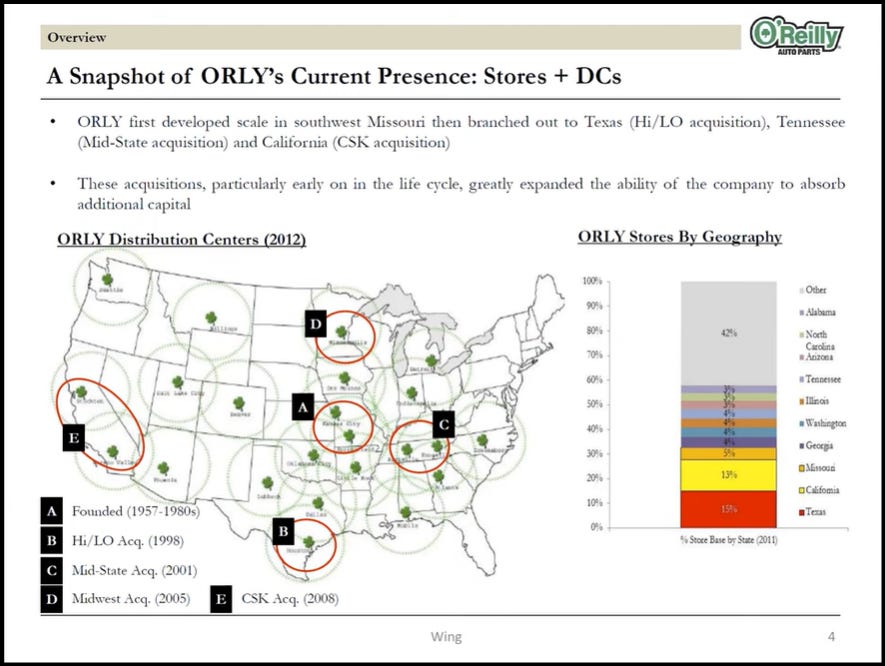
Task: Click the 50% y-axis label
Action: coord(594,404)
